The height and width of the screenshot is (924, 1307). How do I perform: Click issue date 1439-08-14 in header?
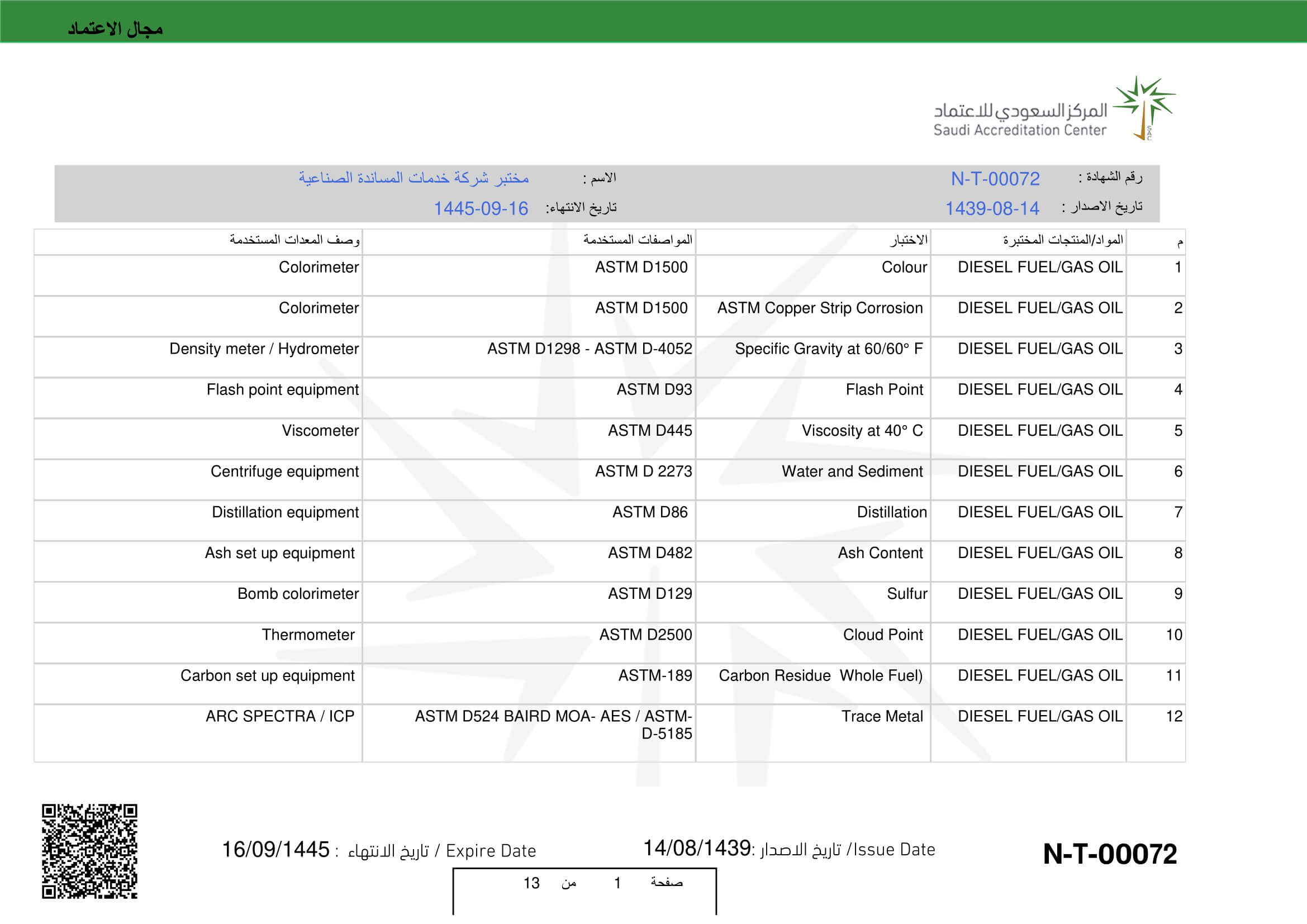click(x=992, y=208)
